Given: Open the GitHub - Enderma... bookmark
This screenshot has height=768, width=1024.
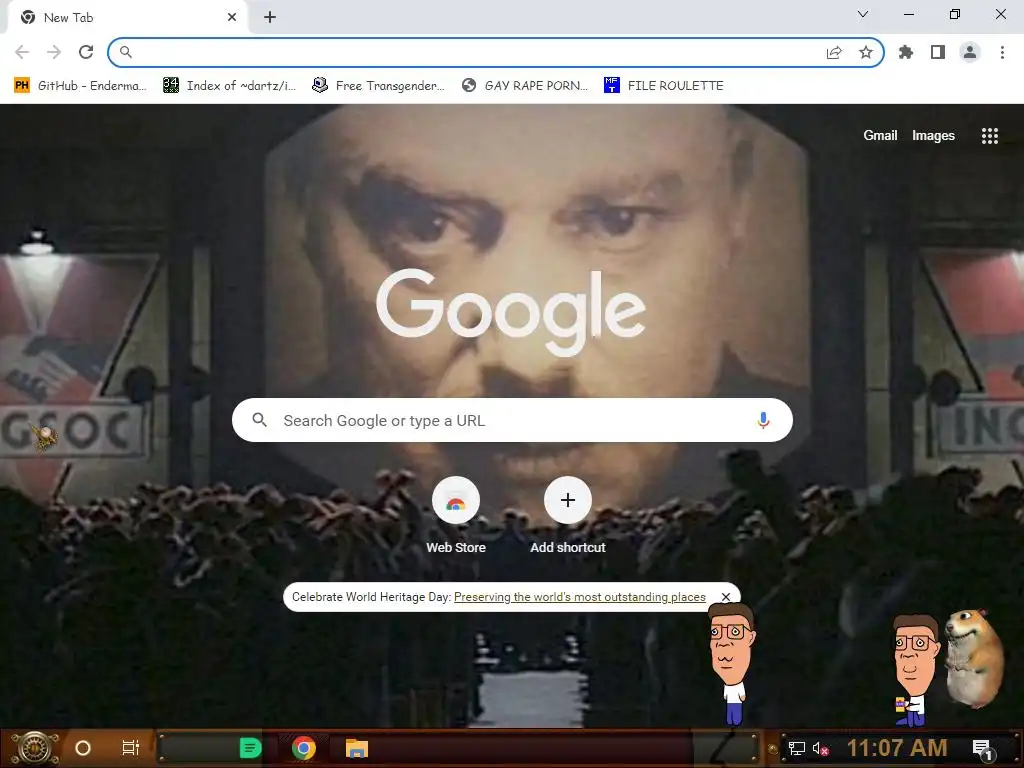Looking at the screenshot, I should click(x=80, y=86).
